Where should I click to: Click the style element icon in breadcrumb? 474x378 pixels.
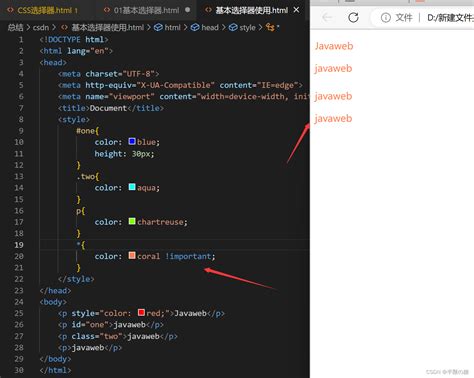(x=233, y=27)
